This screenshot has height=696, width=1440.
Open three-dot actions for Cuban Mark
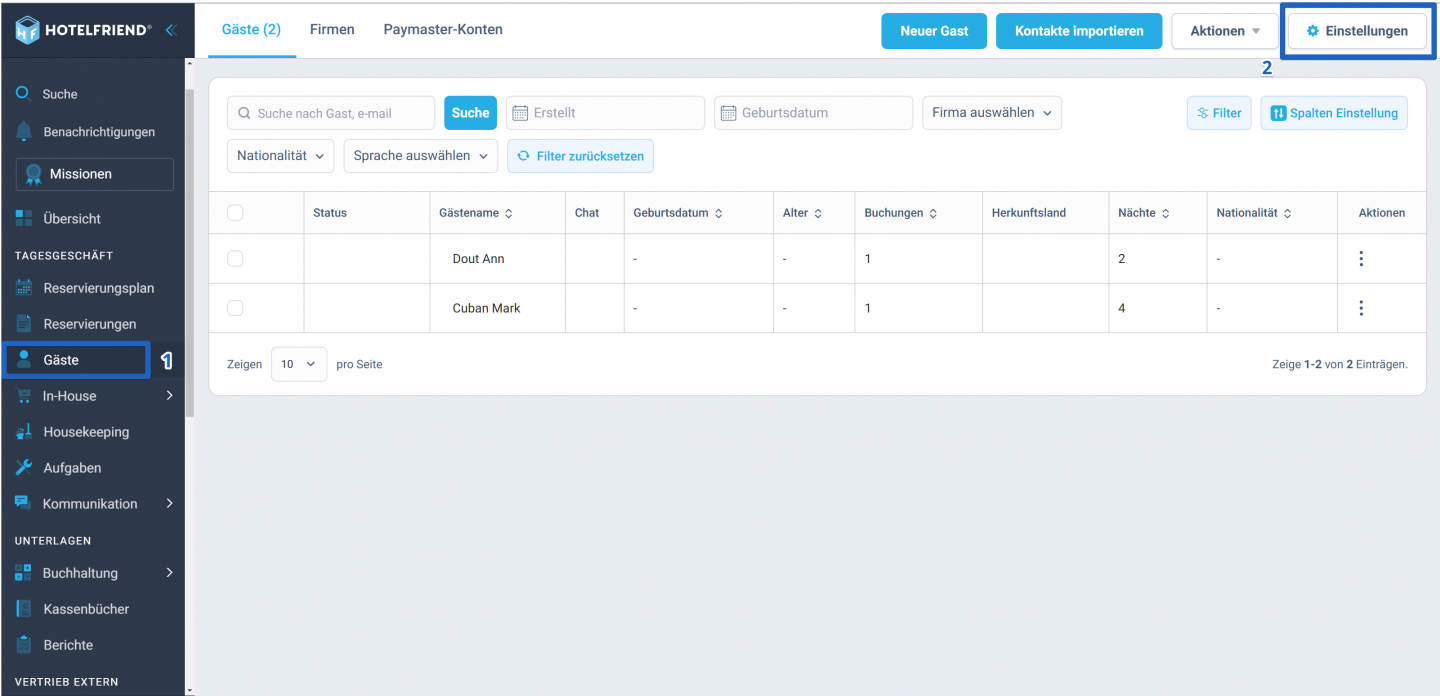tap(1361, 308)
